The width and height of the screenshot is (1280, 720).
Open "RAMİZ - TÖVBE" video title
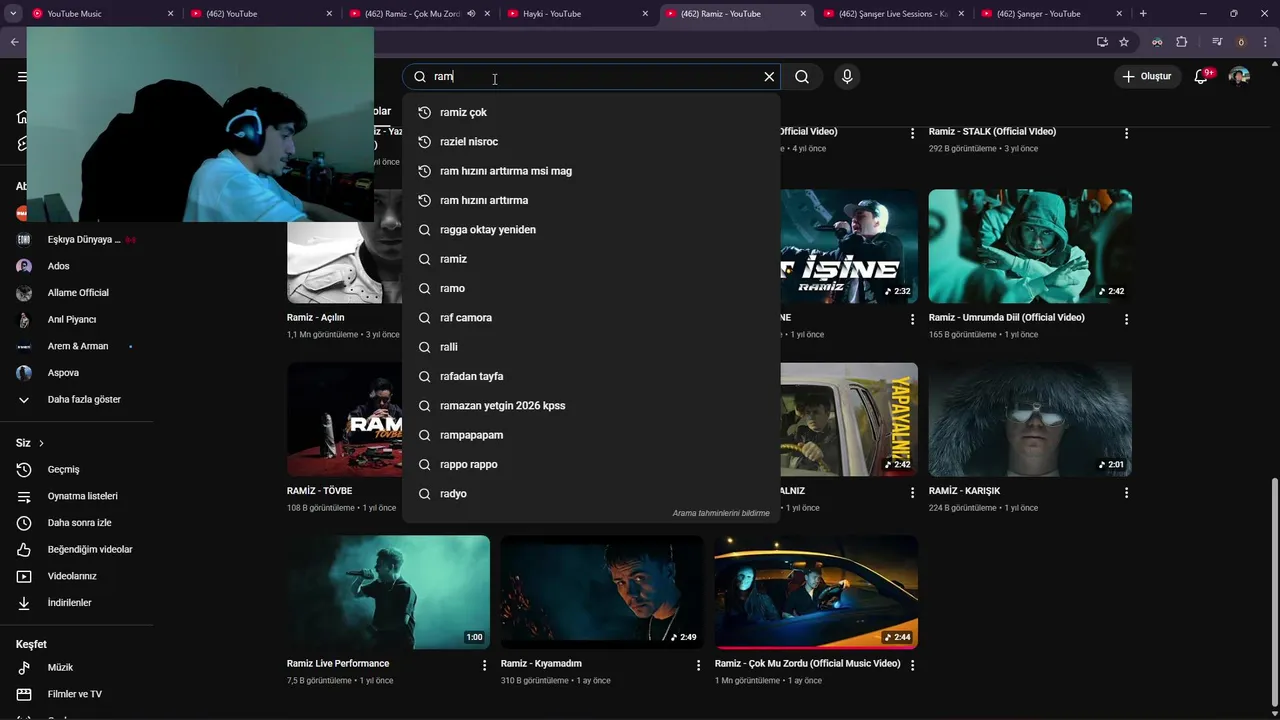pyautogui.click(x=319, y=491)
